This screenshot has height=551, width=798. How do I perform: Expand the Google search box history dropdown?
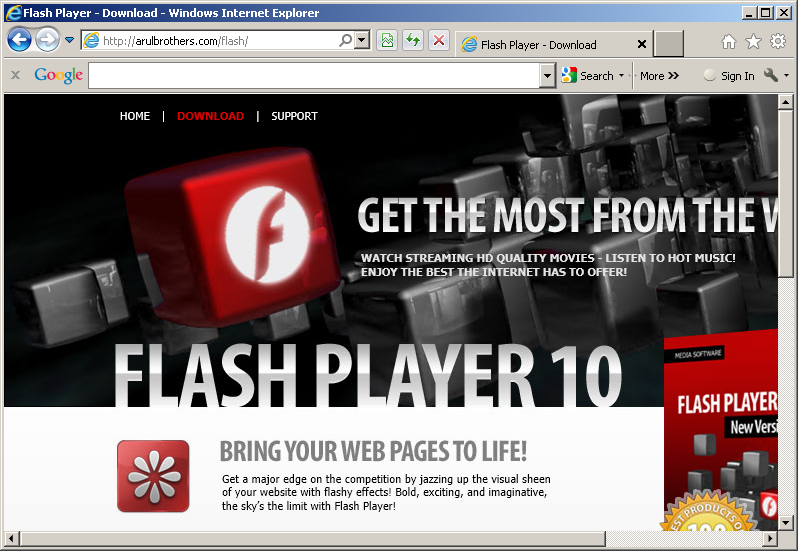point(547,76)
